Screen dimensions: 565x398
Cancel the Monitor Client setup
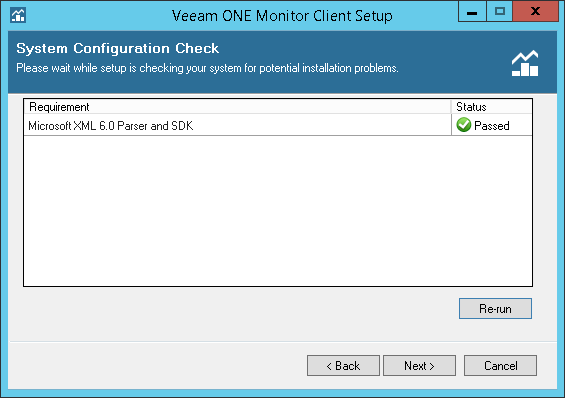pyautogui.click(x=500, y=366)
